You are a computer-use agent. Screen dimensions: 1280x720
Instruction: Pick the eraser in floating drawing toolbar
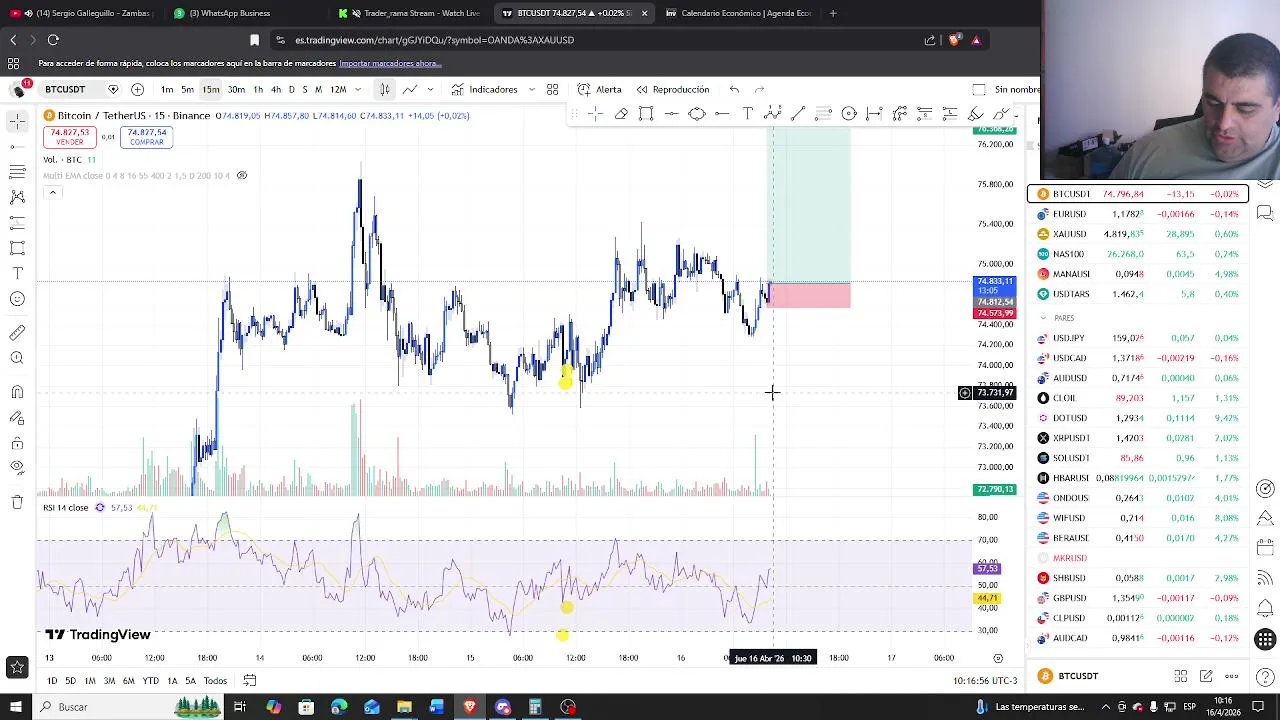click(x=621, y=114)
